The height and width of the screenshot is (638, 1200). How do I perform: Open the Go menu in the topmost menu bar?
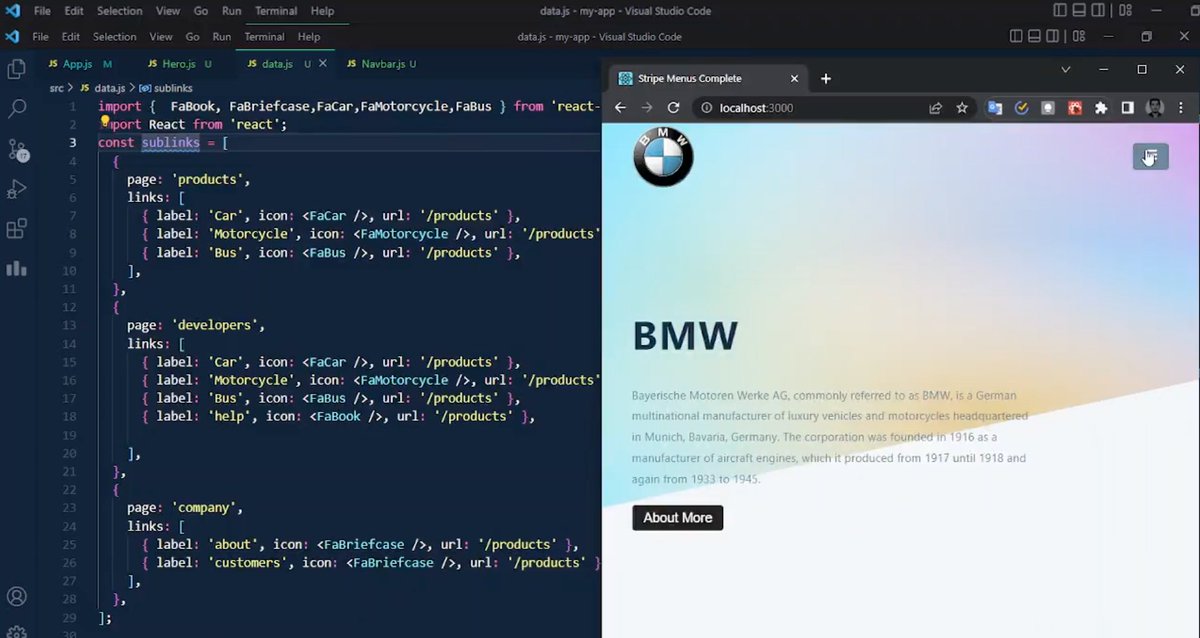click(x=201, y=11)
